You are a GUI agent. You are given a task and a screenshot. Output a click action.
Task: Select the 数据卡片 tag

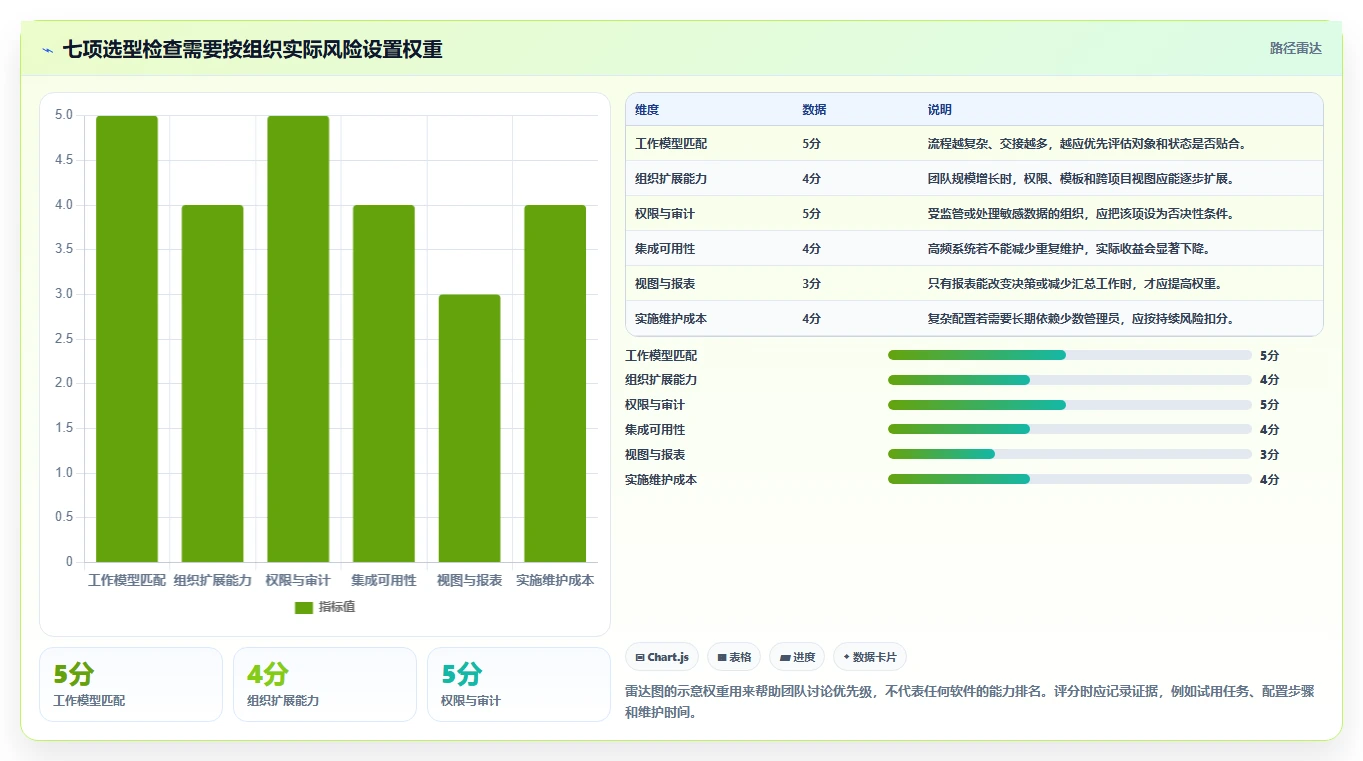[x=870, y=657]
